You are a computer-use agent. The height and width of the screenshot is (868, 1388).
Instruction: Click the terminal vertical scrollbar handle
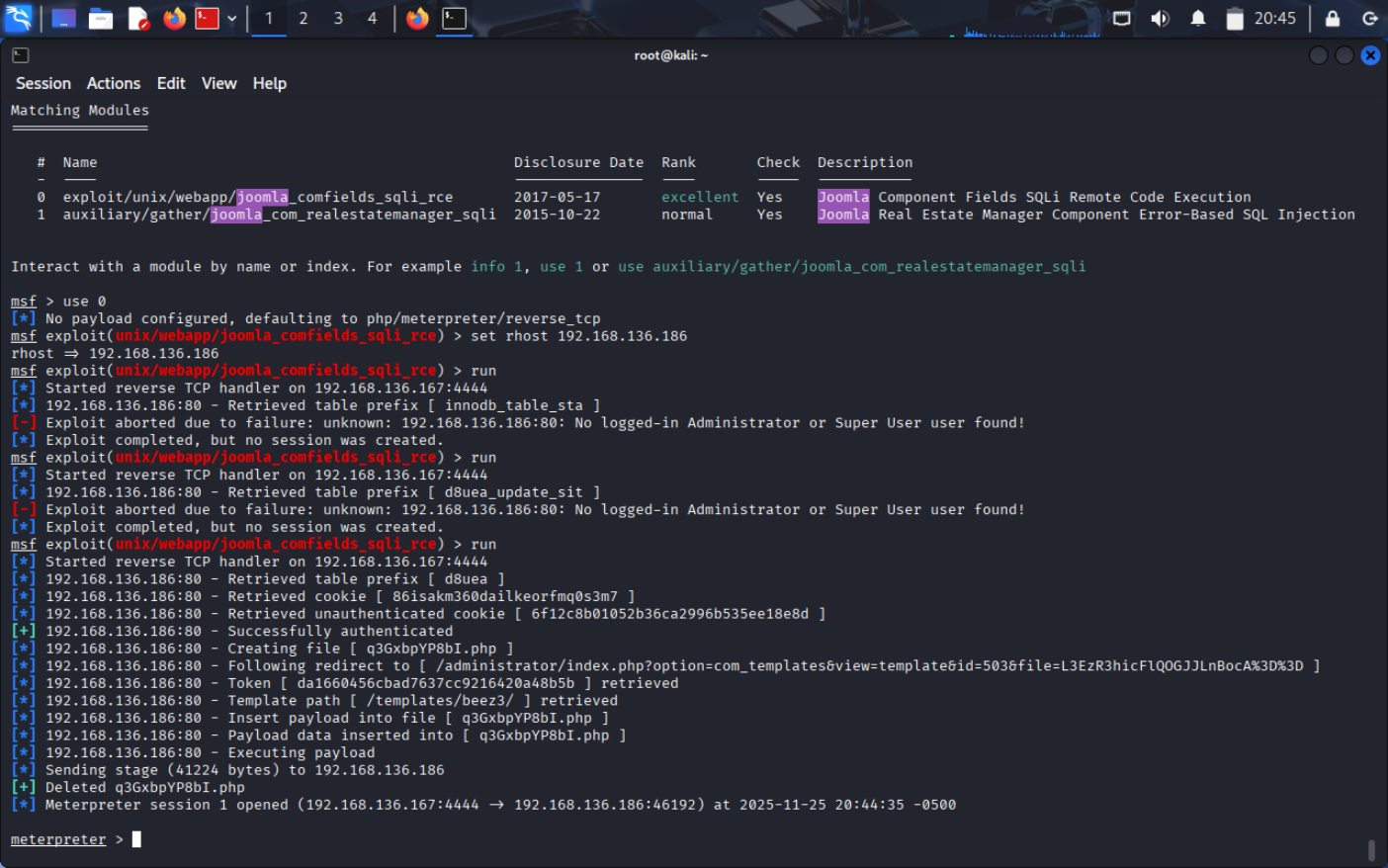[x=1371, y=850]
